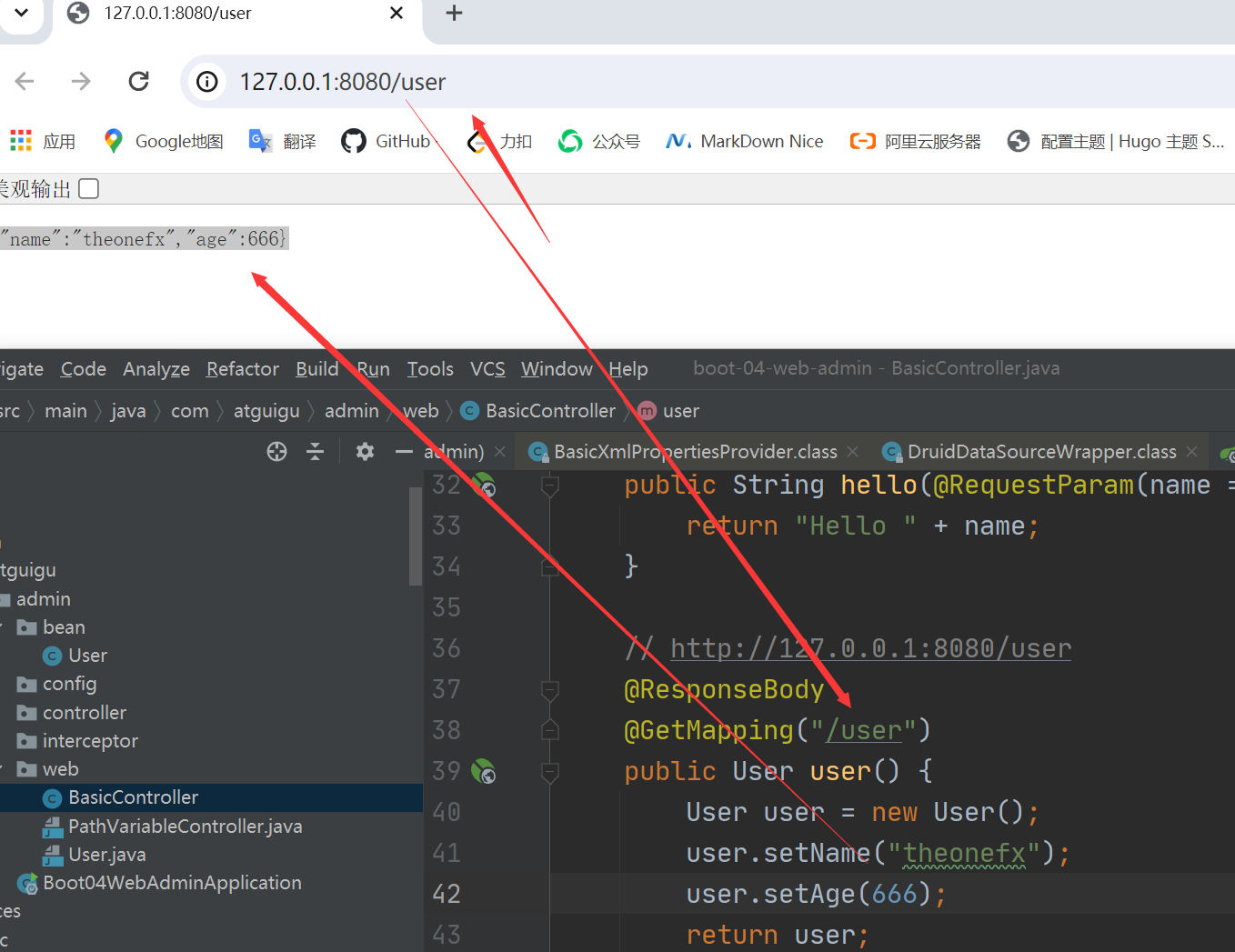Click the web endpoint gutter icon at line 32
This screenshot has height=952, width=1235.
click(484, 486)
